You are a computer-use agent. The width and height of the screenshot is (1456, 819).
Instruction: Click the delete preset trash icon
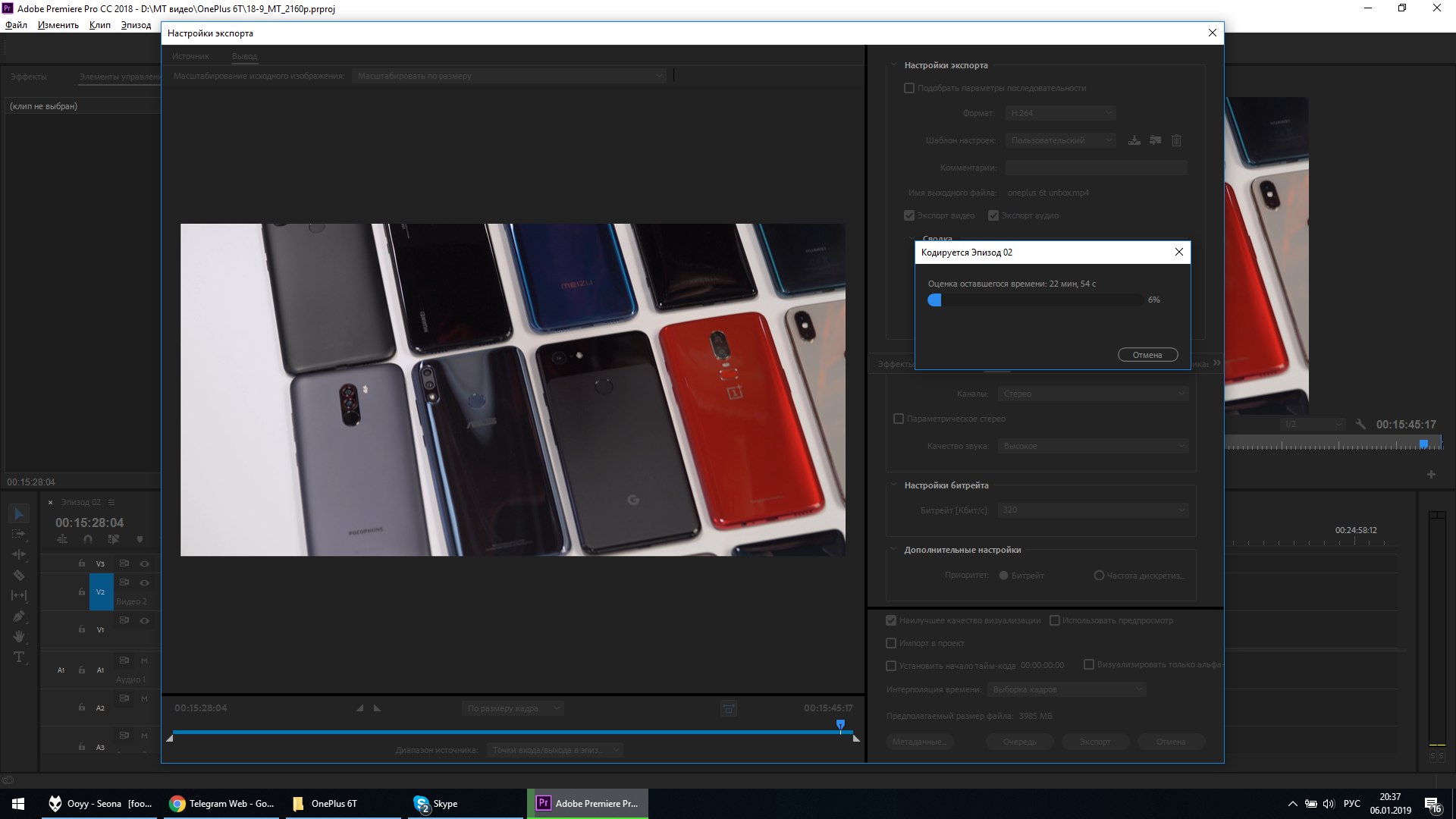(x=1176, y=140)
